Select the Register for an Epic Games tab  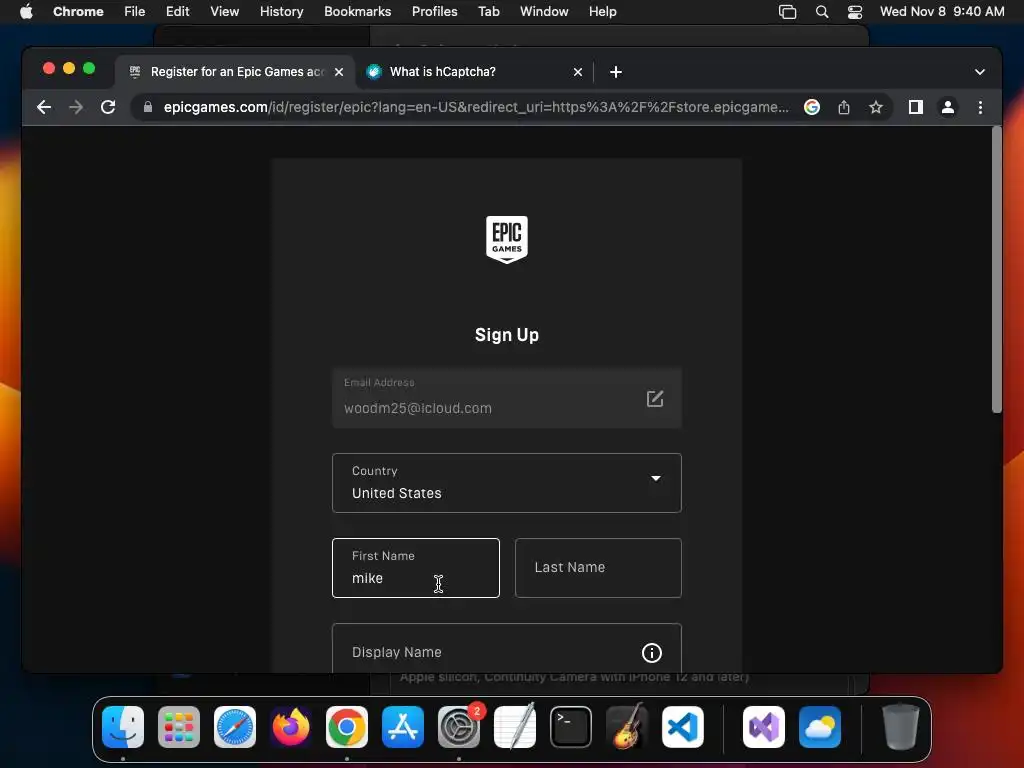pyautogui.click(x=235, y=72)
